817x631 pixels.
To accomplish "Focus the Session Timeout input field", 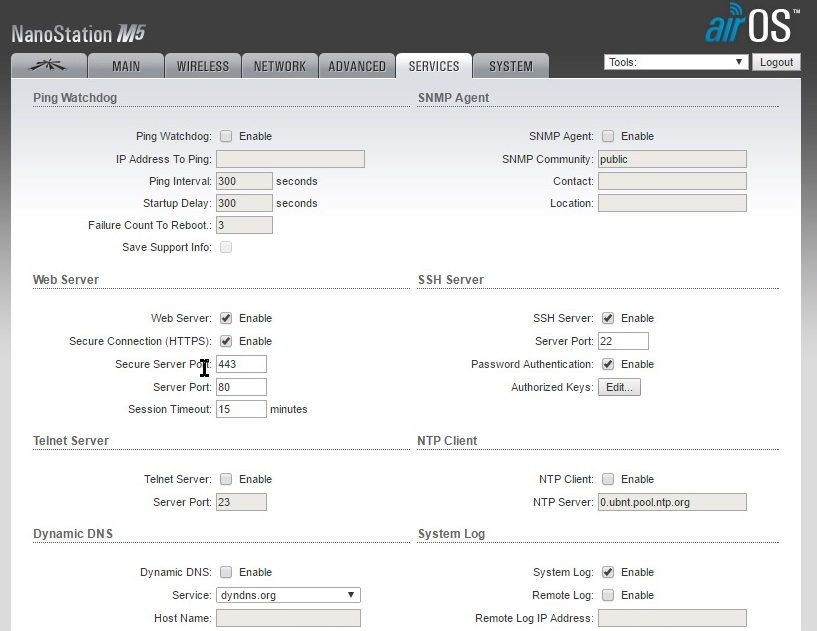I will point(241,409).
